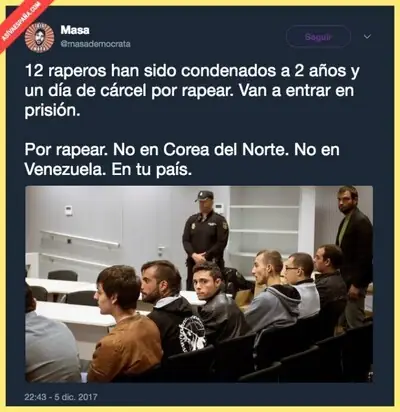Click the tweet date 5 dic. 2017
Screen dimensions: 400x412
click(76, 397)
